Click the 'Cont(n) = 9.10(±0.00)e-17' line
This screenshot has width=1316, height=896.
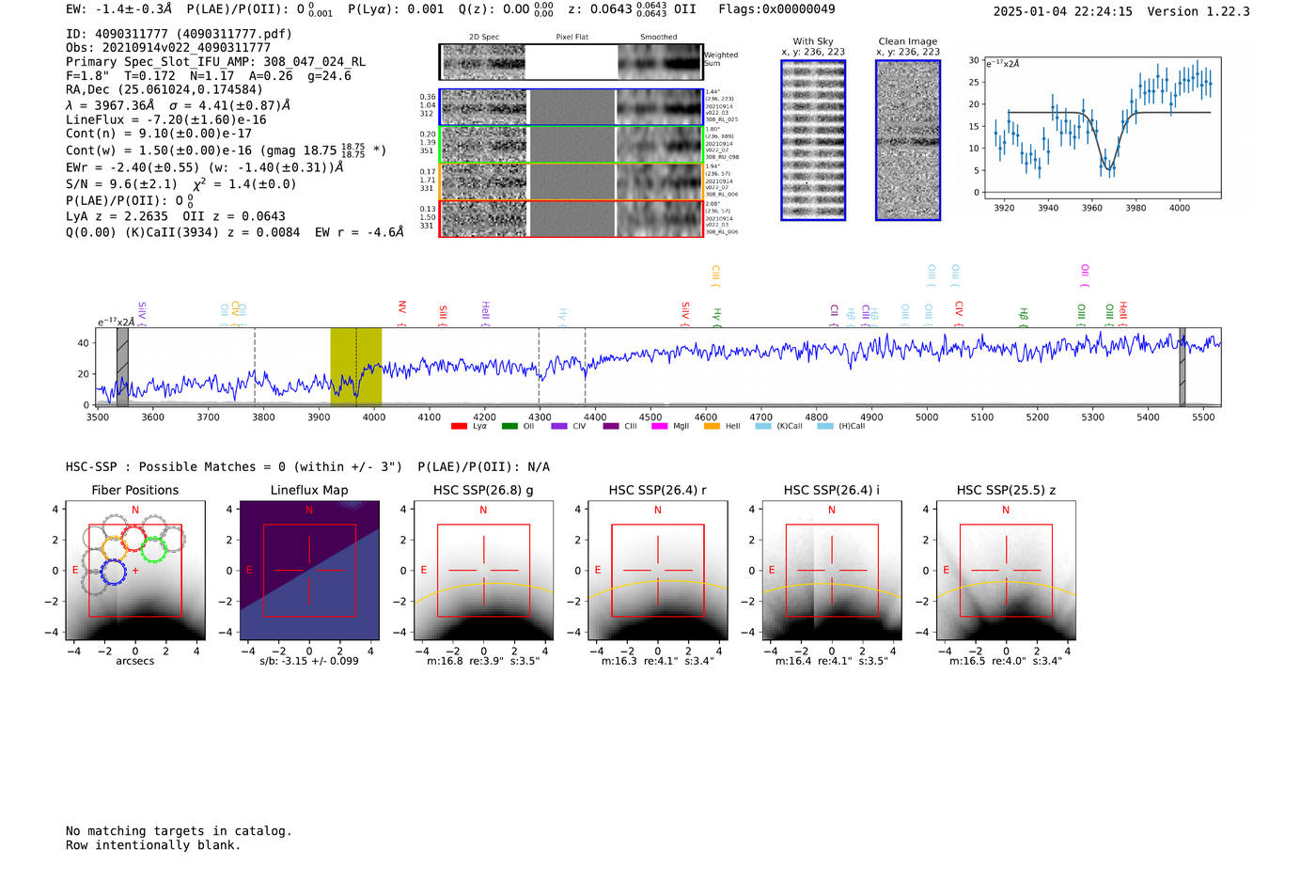[x=159, y=134]
